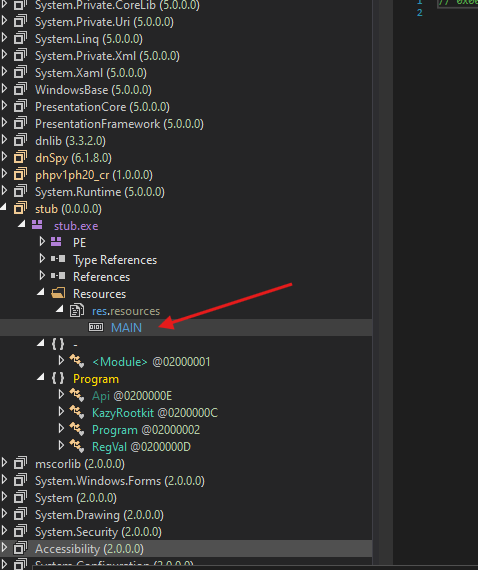This screenshot has height=570, width=478.
Task: Expand the Api @0200000E class
Action: [61, 395]
